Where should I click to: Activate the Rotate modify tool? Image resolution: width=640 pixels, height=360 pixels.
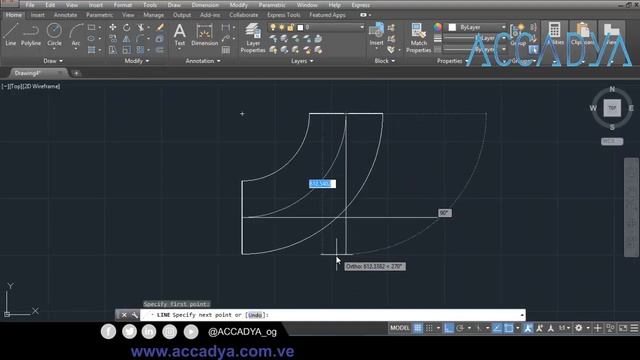click(x=127, y=27)
